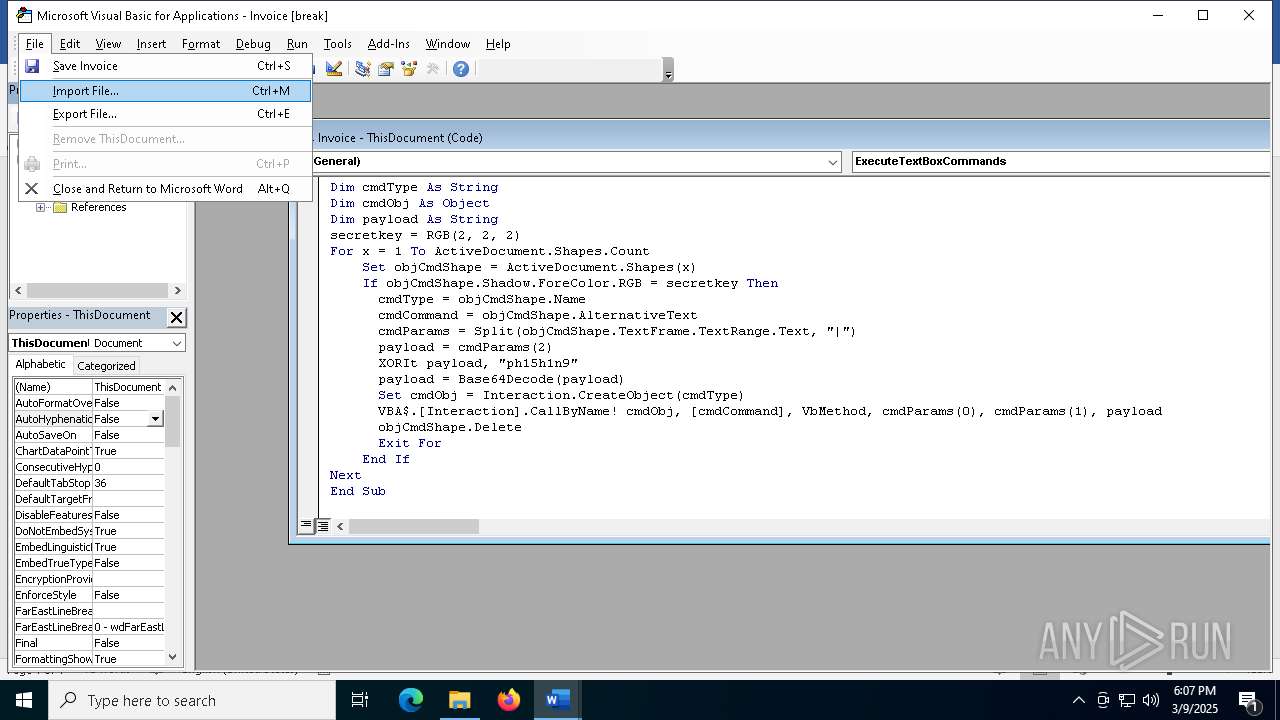Screen dimensions: 1280x720
Task: Click the Design Mode toolbar icon
Action: 334,69
